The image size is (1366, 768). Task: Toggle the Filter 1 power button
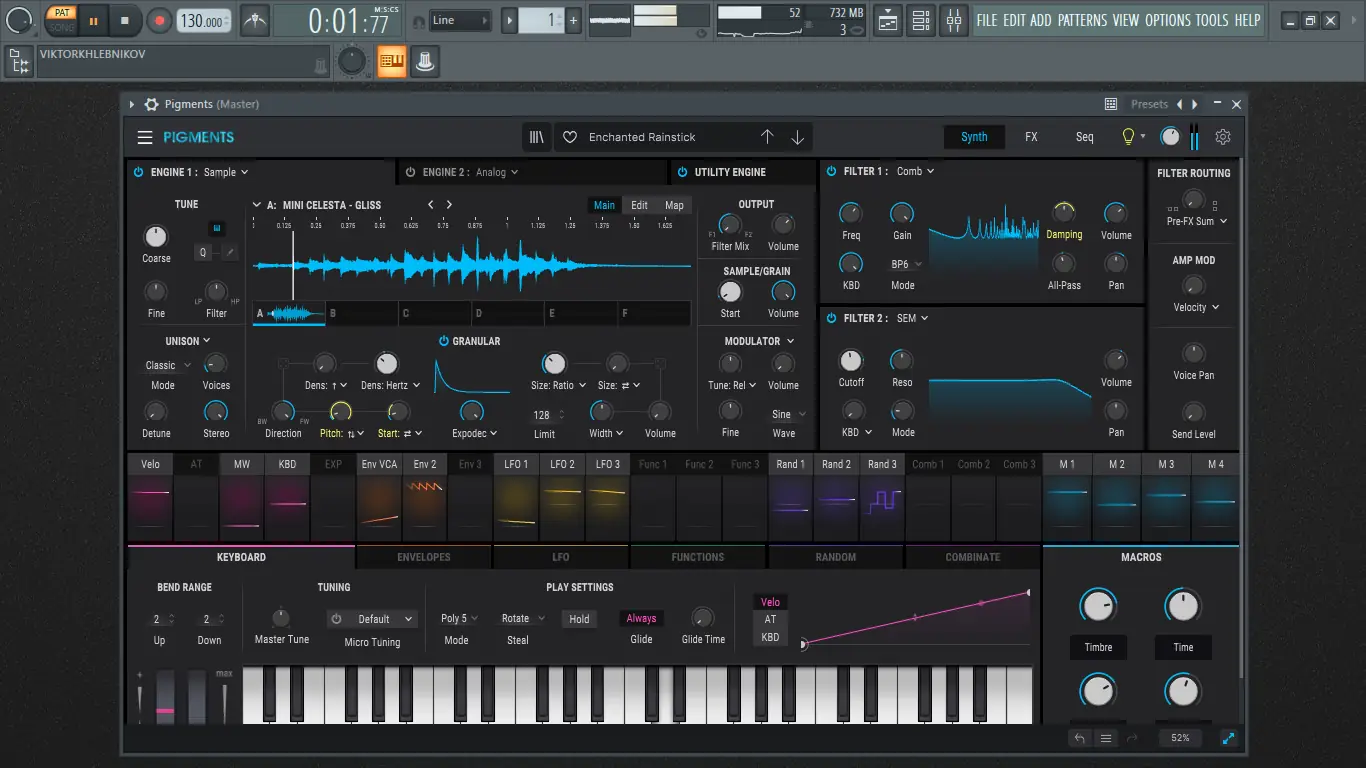tap(831, 171)
